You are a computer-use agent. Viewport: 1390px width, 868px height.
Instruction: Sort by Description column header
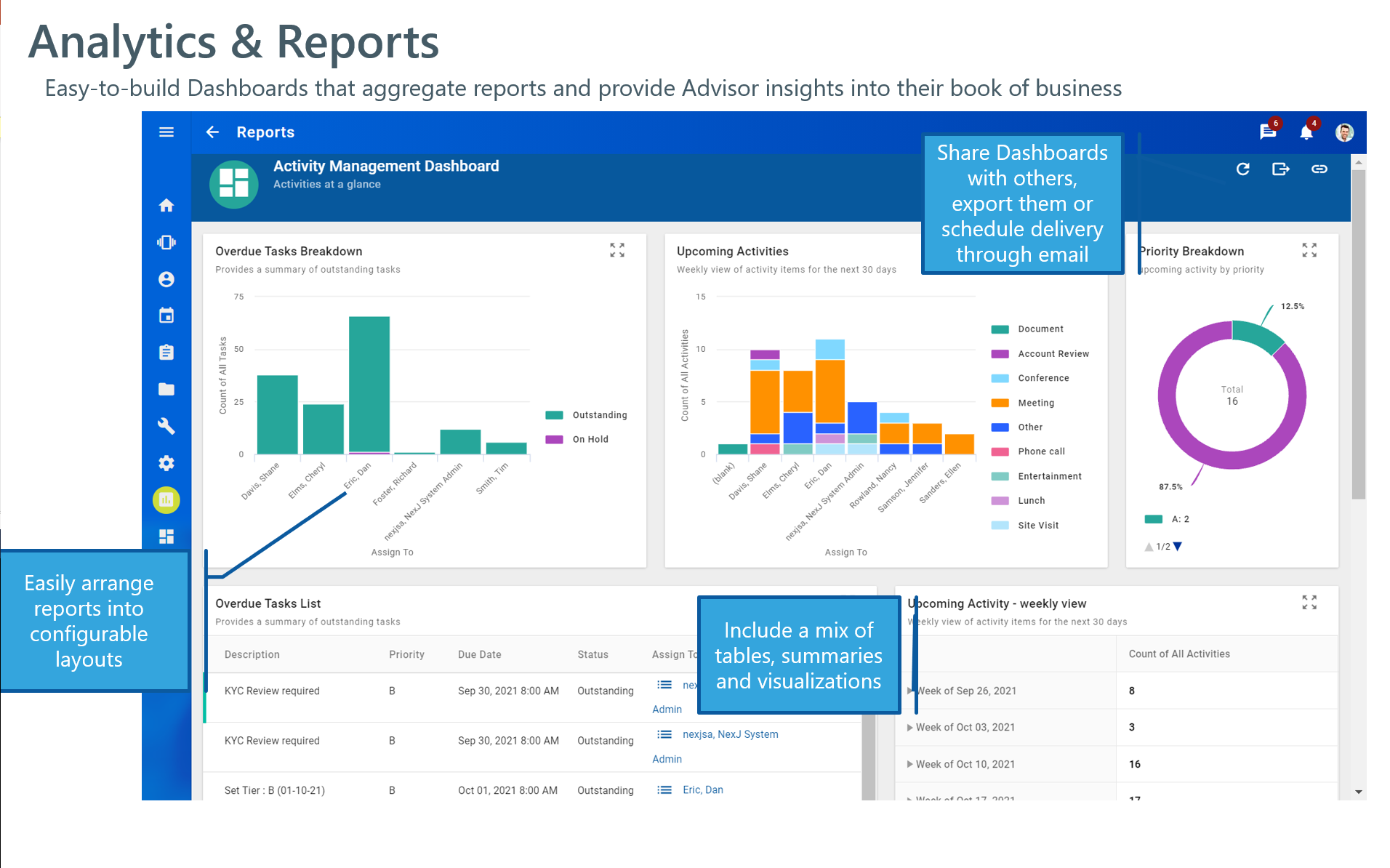[252, 654]
